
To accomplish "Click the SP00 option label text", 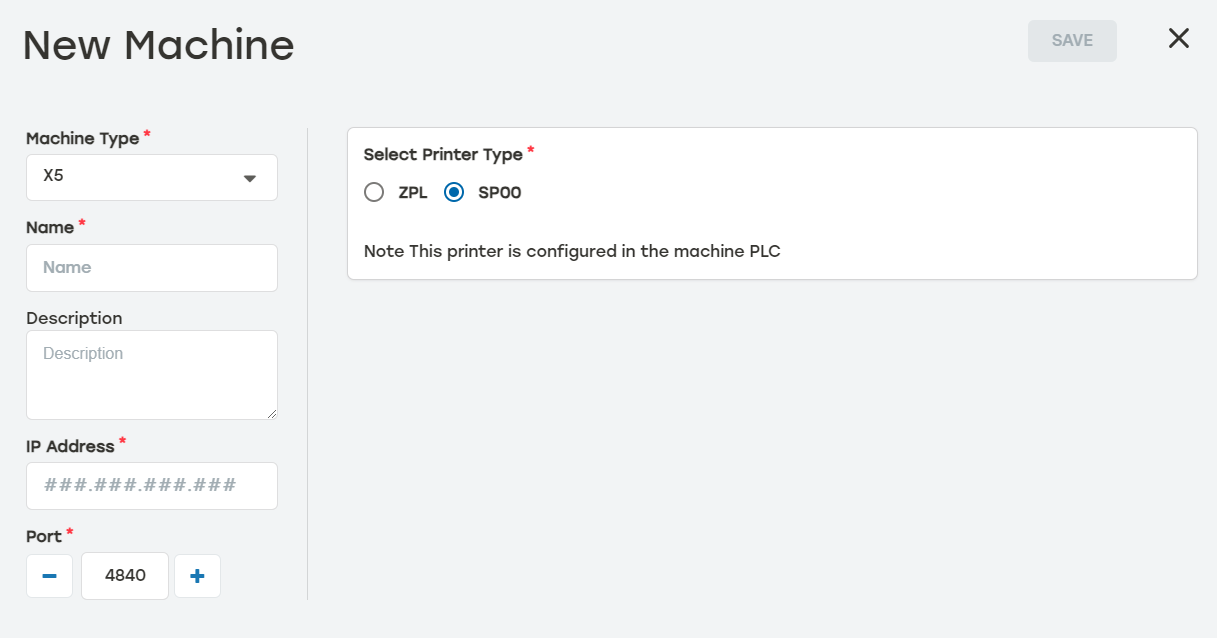I will [x=500, y=193].
